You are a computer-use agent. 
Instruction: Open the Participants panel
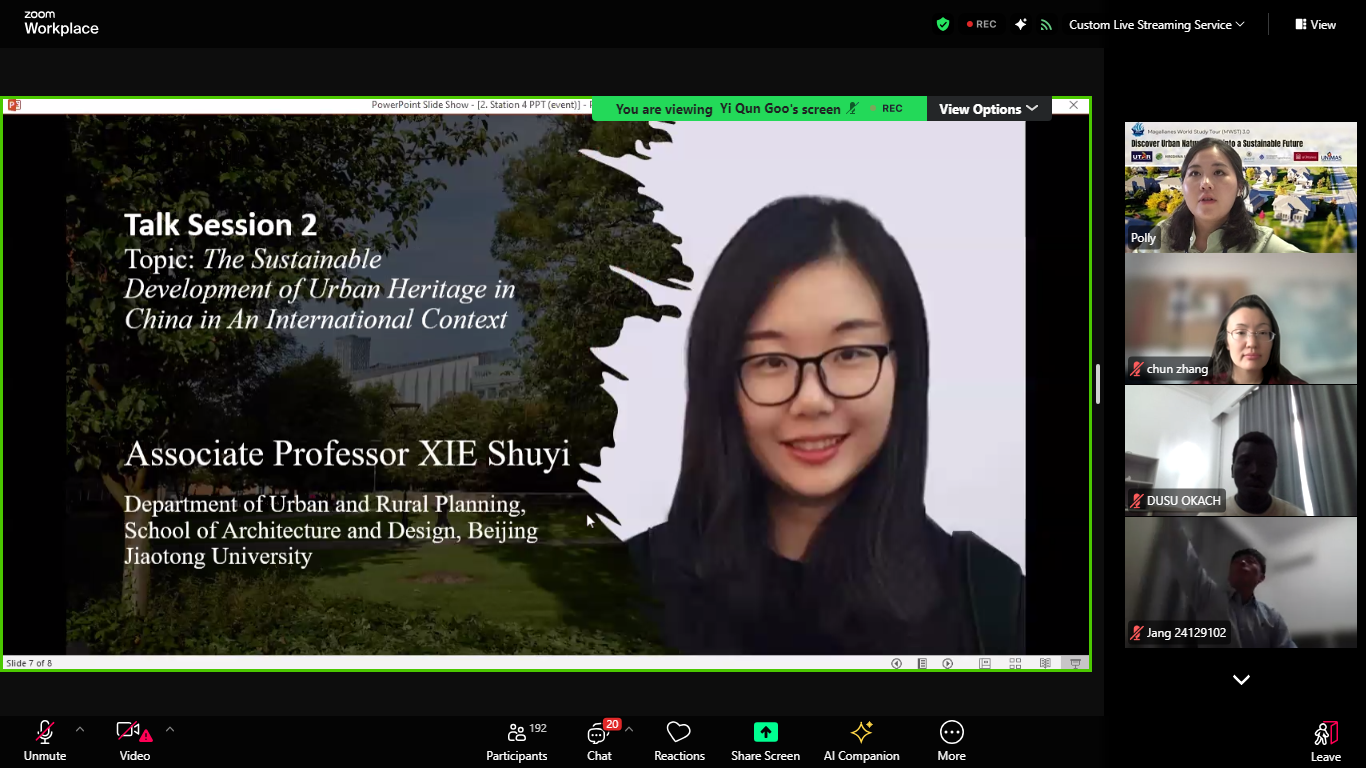pos(516,741)
